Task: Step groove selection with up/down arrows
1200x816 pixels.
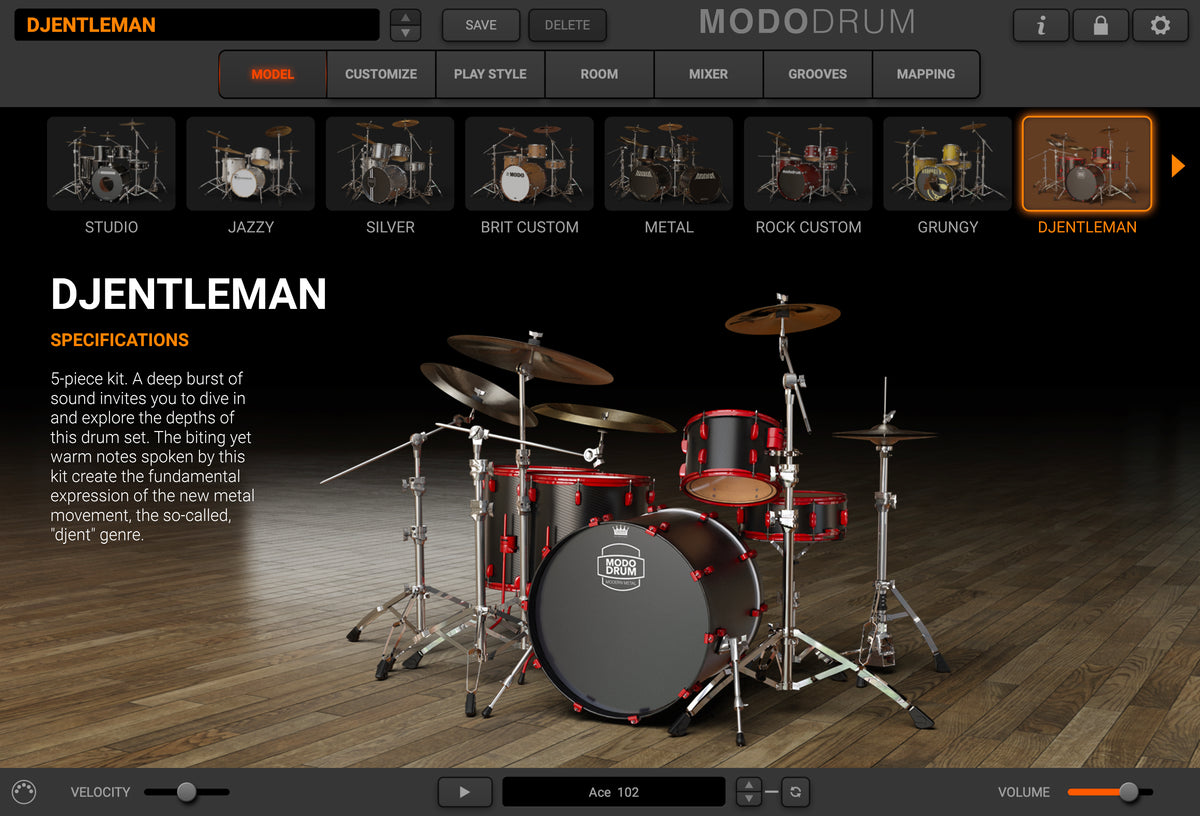Action: pos(749,792)
